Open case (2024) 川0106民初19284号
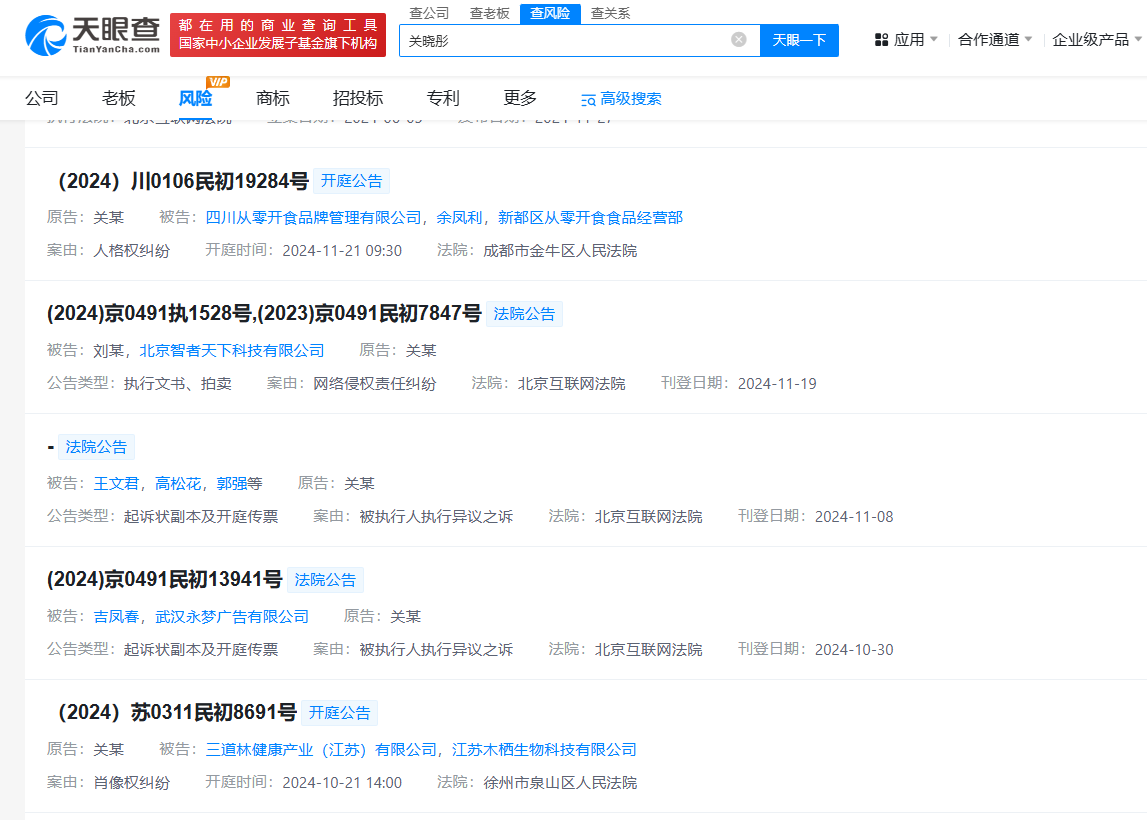Screen dimensions: 1147x820 pyautogui.click(x=183, y=181)
